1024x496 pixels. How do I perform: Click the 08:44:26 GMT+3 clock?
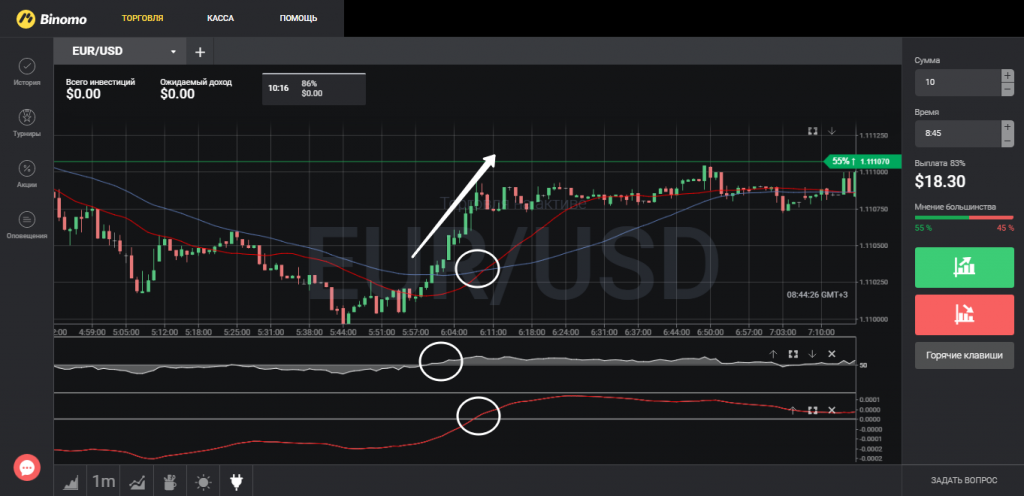coord(817,295)
